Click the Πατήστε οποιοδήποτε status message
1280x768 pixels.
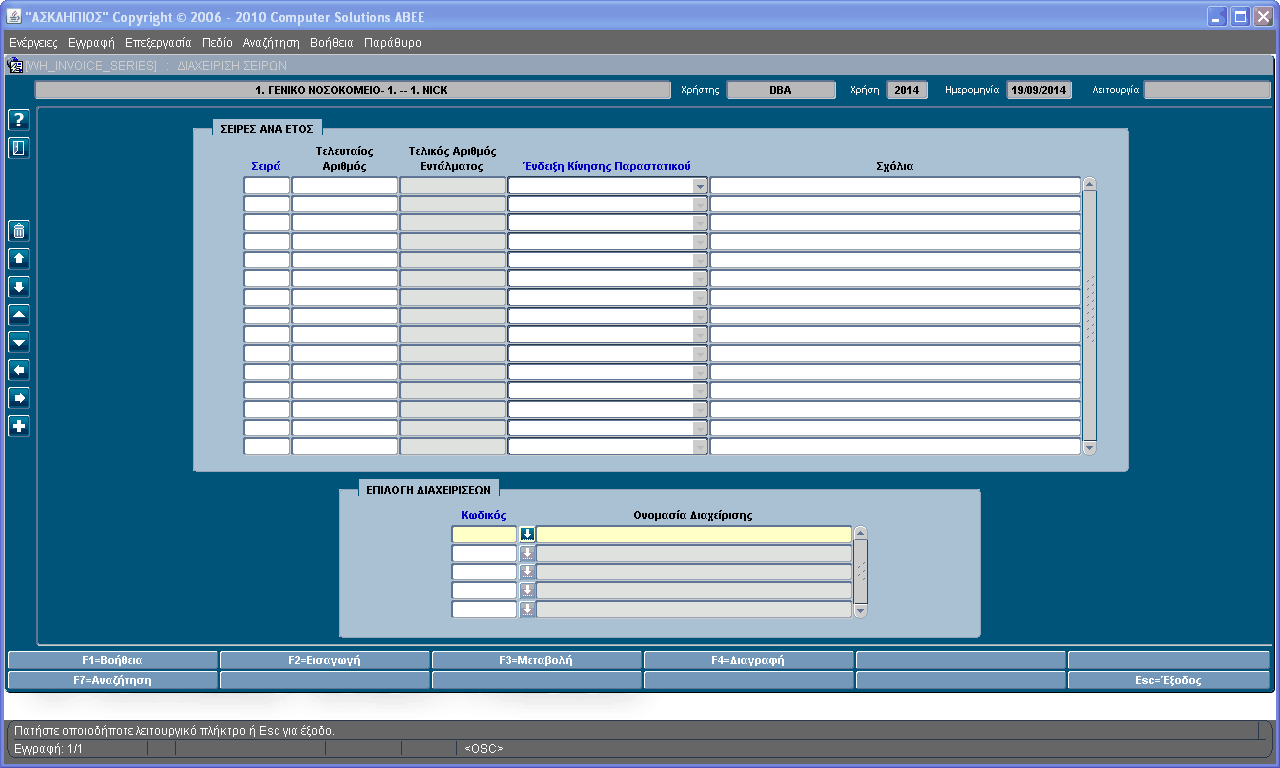click(x=174, y=731)
